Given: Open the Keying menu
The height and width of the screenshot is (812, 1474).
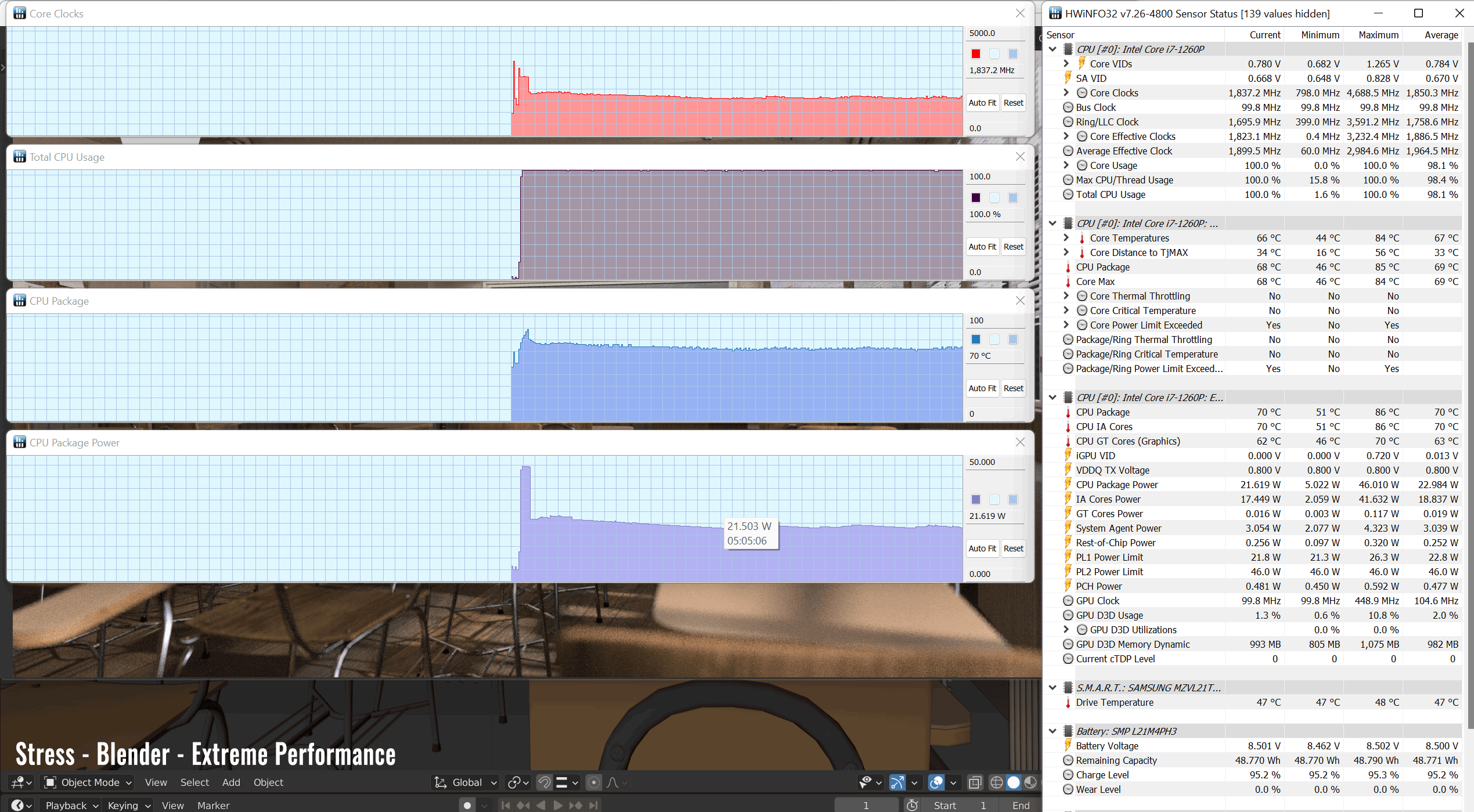Looking at the screenshot, I should [129, 805].
